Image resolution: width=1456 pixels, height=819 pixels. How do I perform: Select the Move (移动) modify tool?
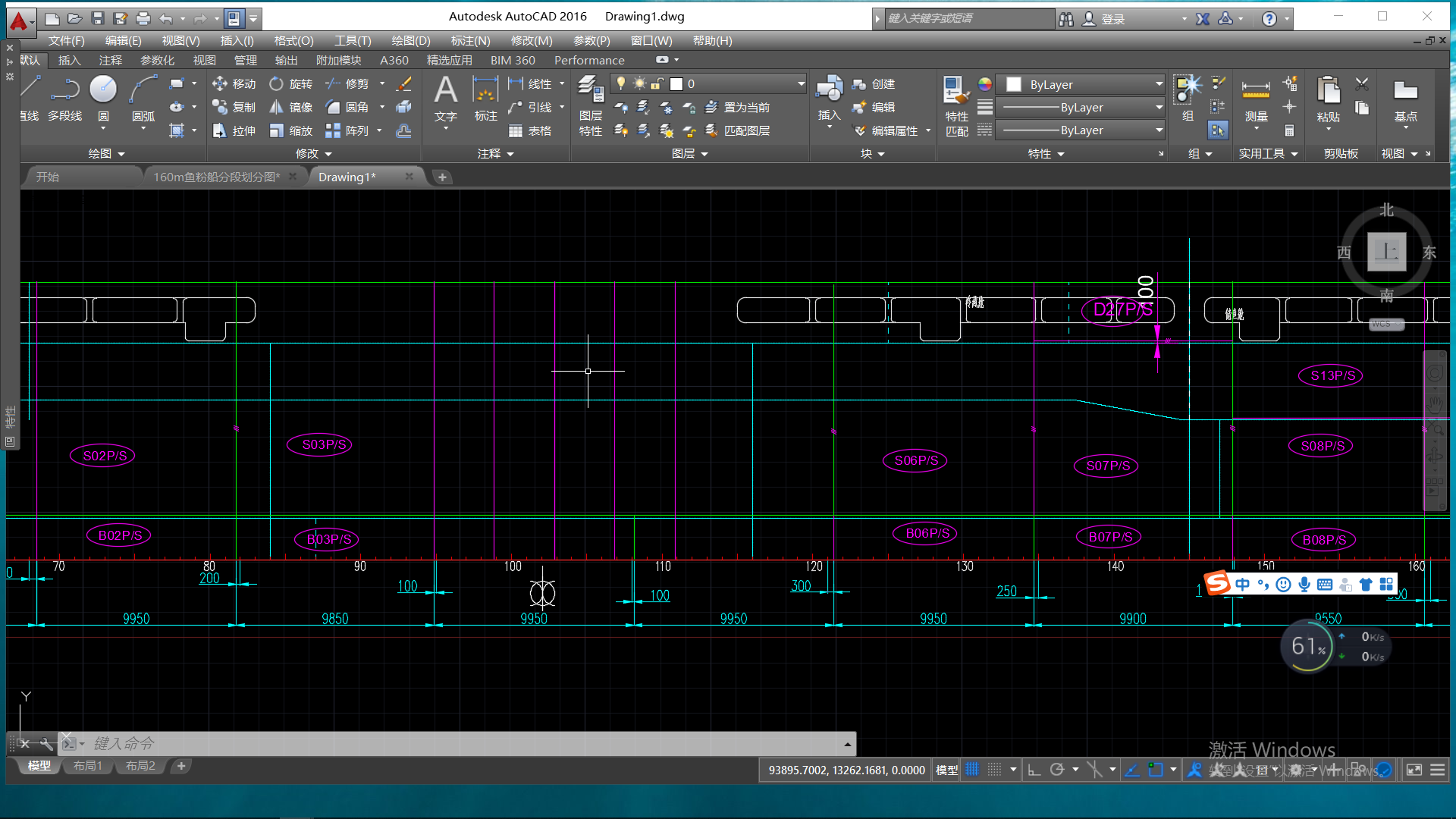pos(234,83)
